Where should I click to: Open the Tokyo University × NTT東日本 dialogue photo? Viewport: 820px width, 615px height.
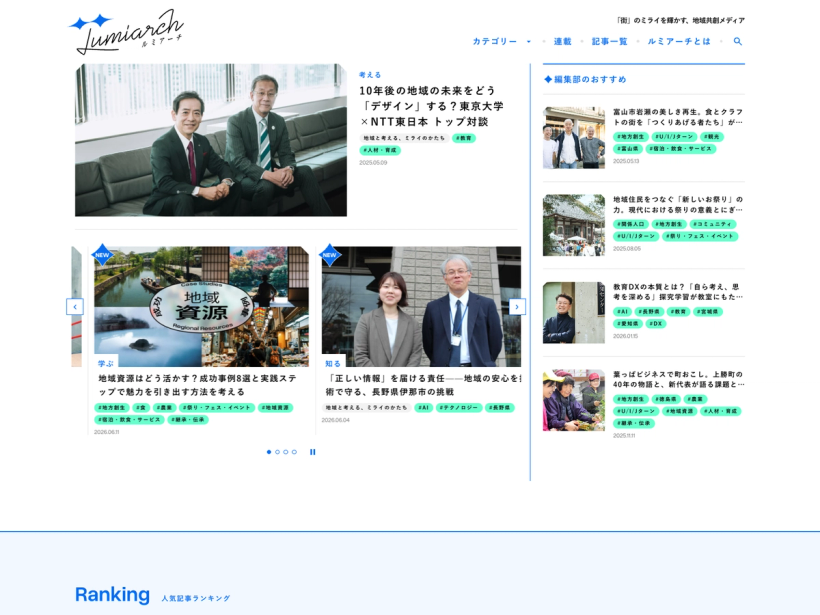pos(211,140)
